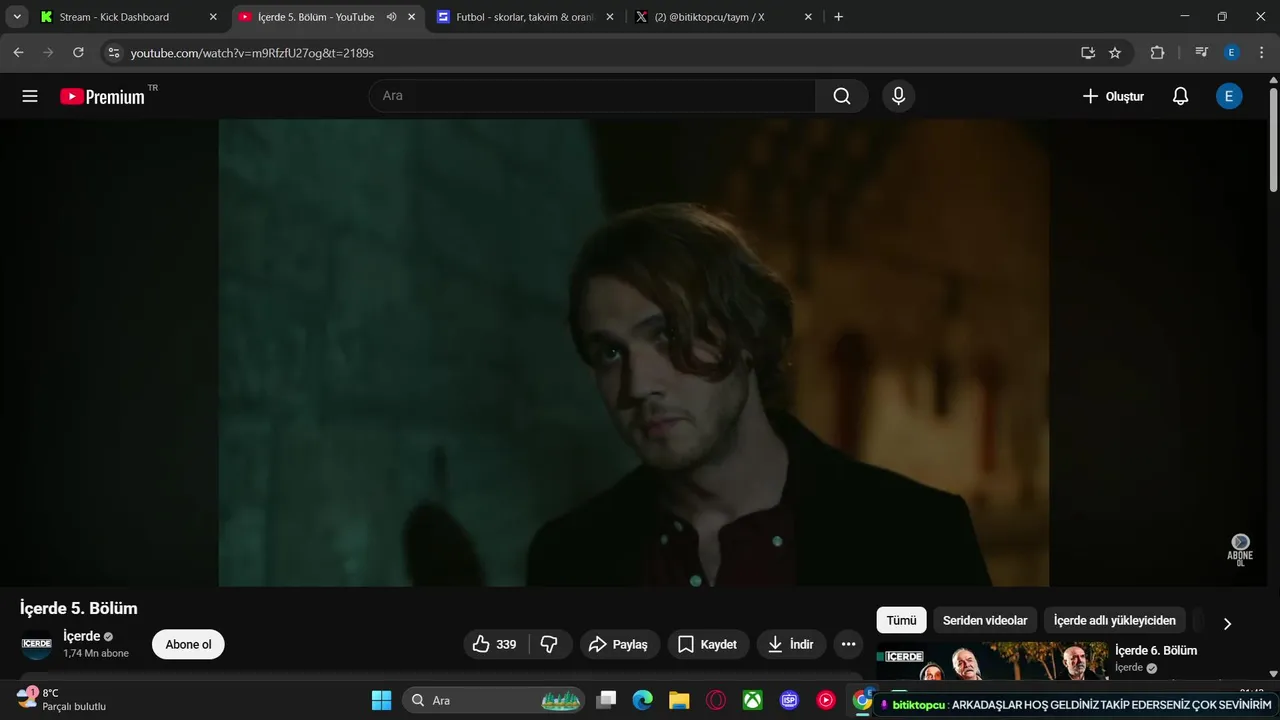Click the search magnifier button
The image size is (1280, 720).
842,96
